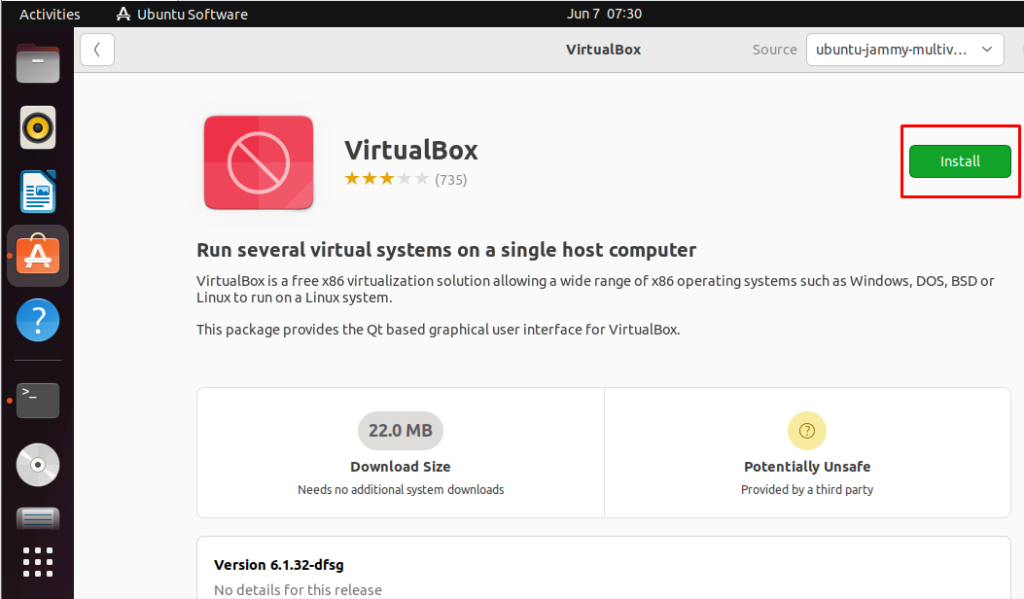Image resolution: width=1024 pixels, height=599 pixels.
Task: Click the disc drive icon in dock
Action: coord(38,465)
